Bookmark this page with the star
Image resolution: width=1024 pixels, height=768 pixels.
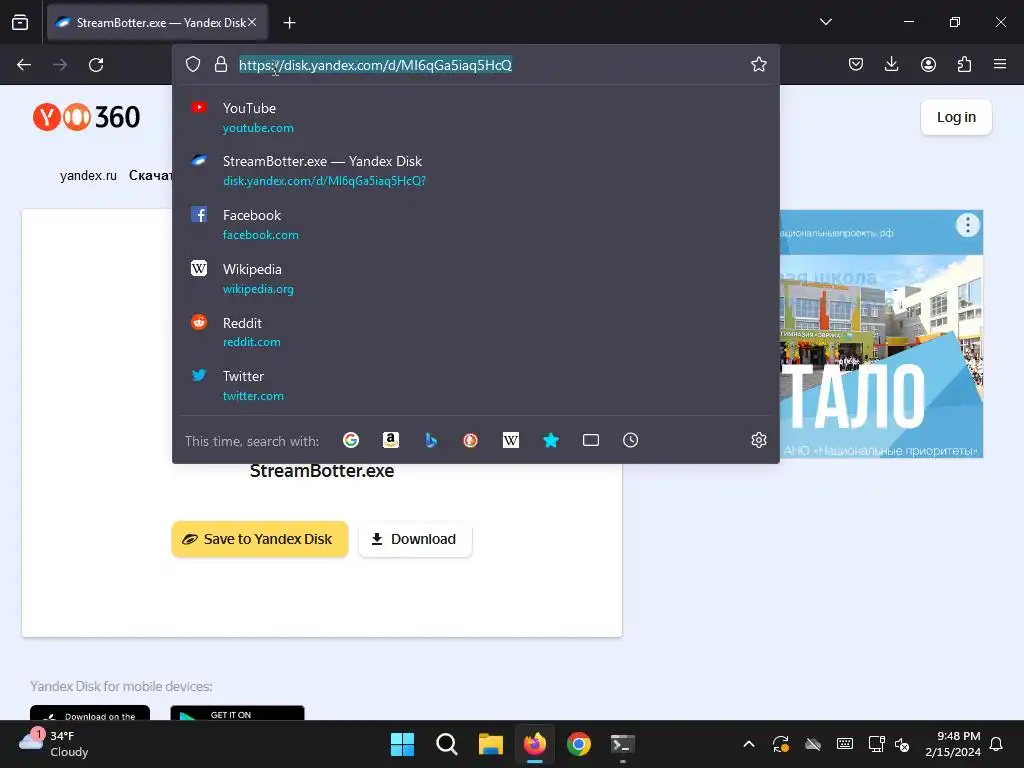pos(758,64)
